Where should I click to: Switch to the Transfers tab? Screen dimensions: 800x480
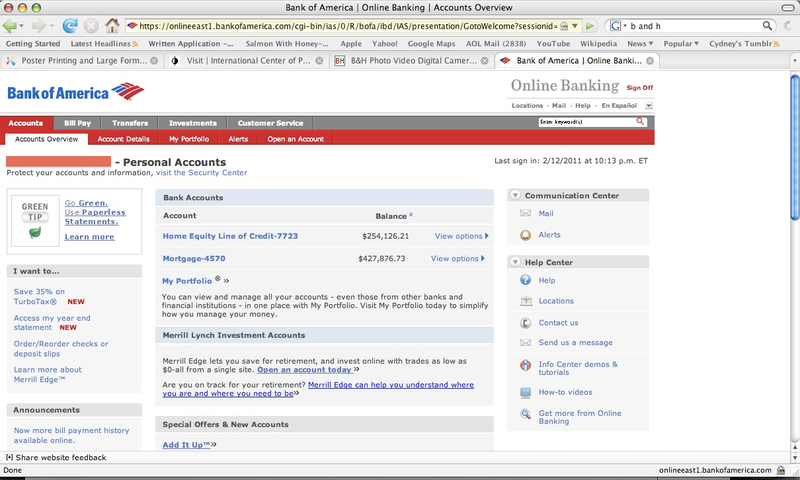[130, 123]
